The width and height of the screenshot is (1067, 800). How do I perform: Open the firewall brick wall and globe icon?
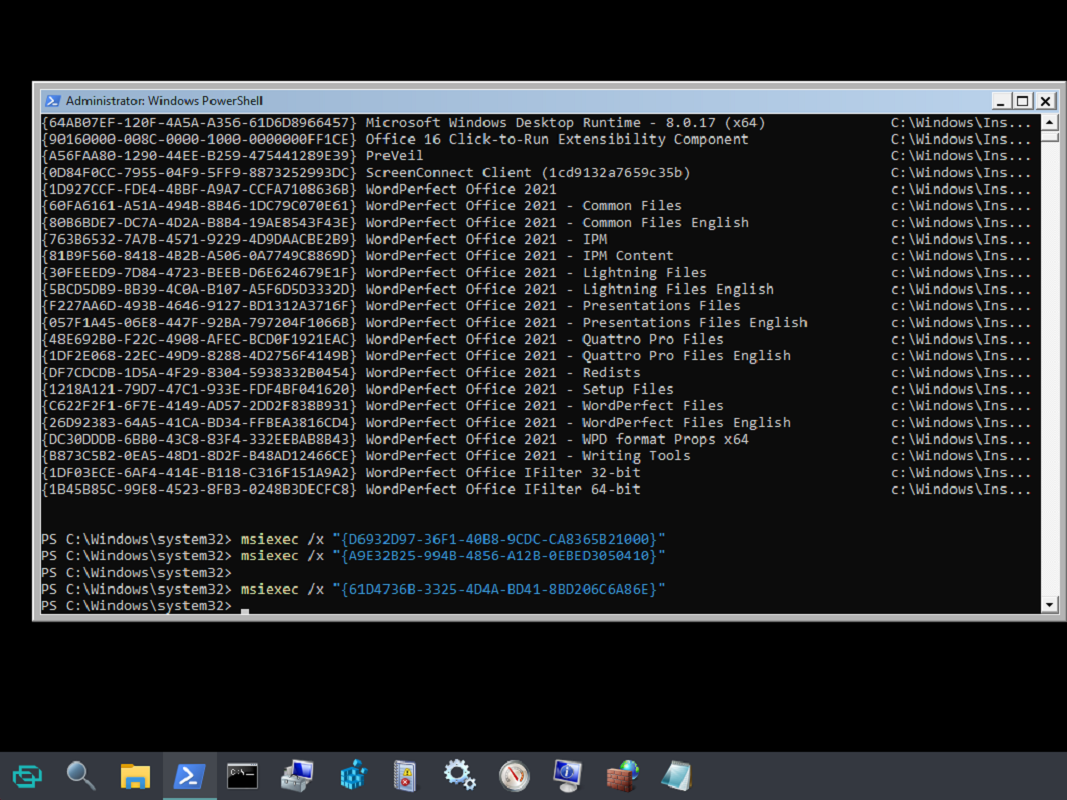(x=621, y=775)
